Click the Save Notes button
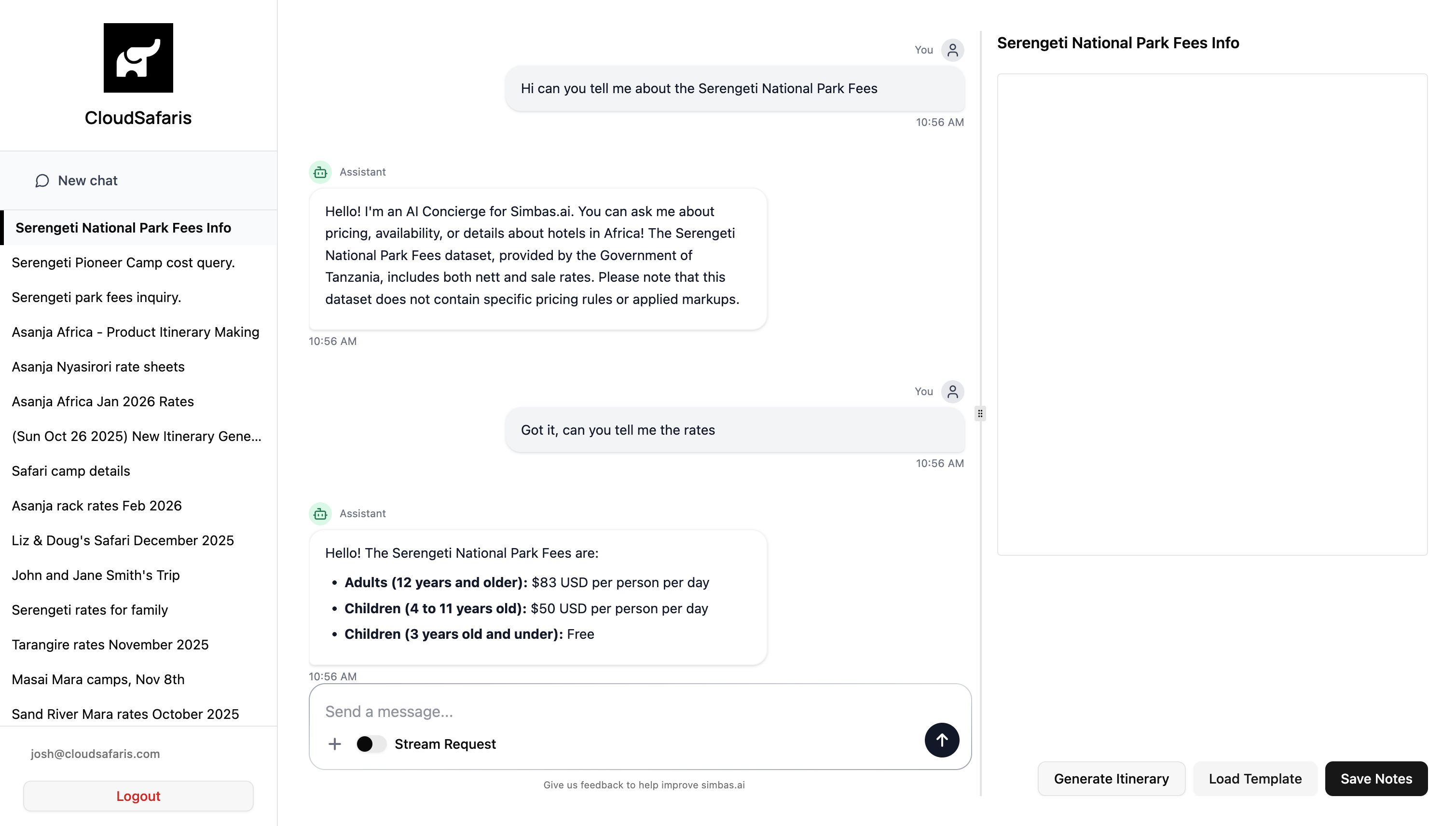 tap(1375, 778)
